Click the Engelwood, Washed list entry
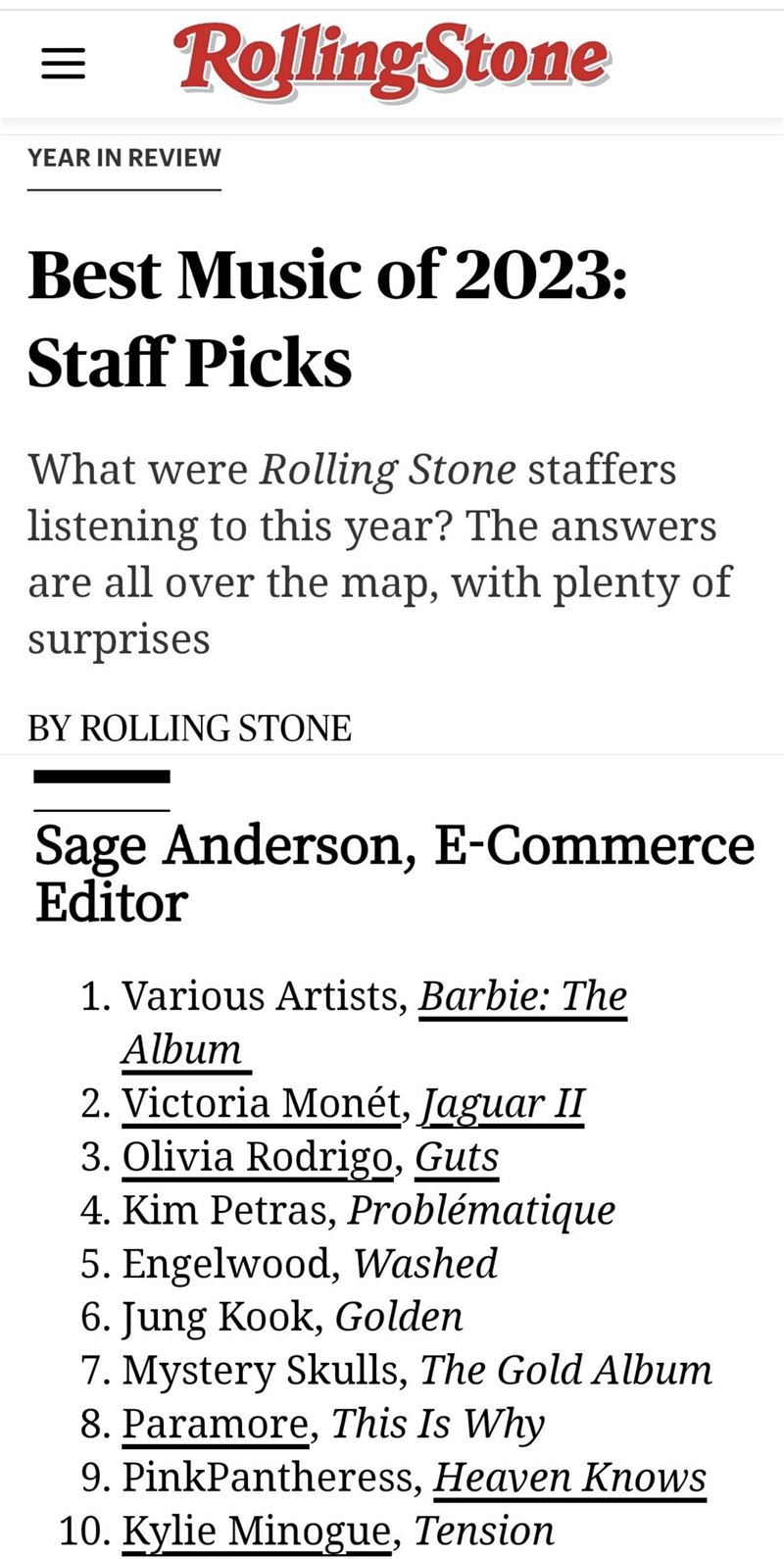The image size is (784, 1559). (x=310, y=1263)
